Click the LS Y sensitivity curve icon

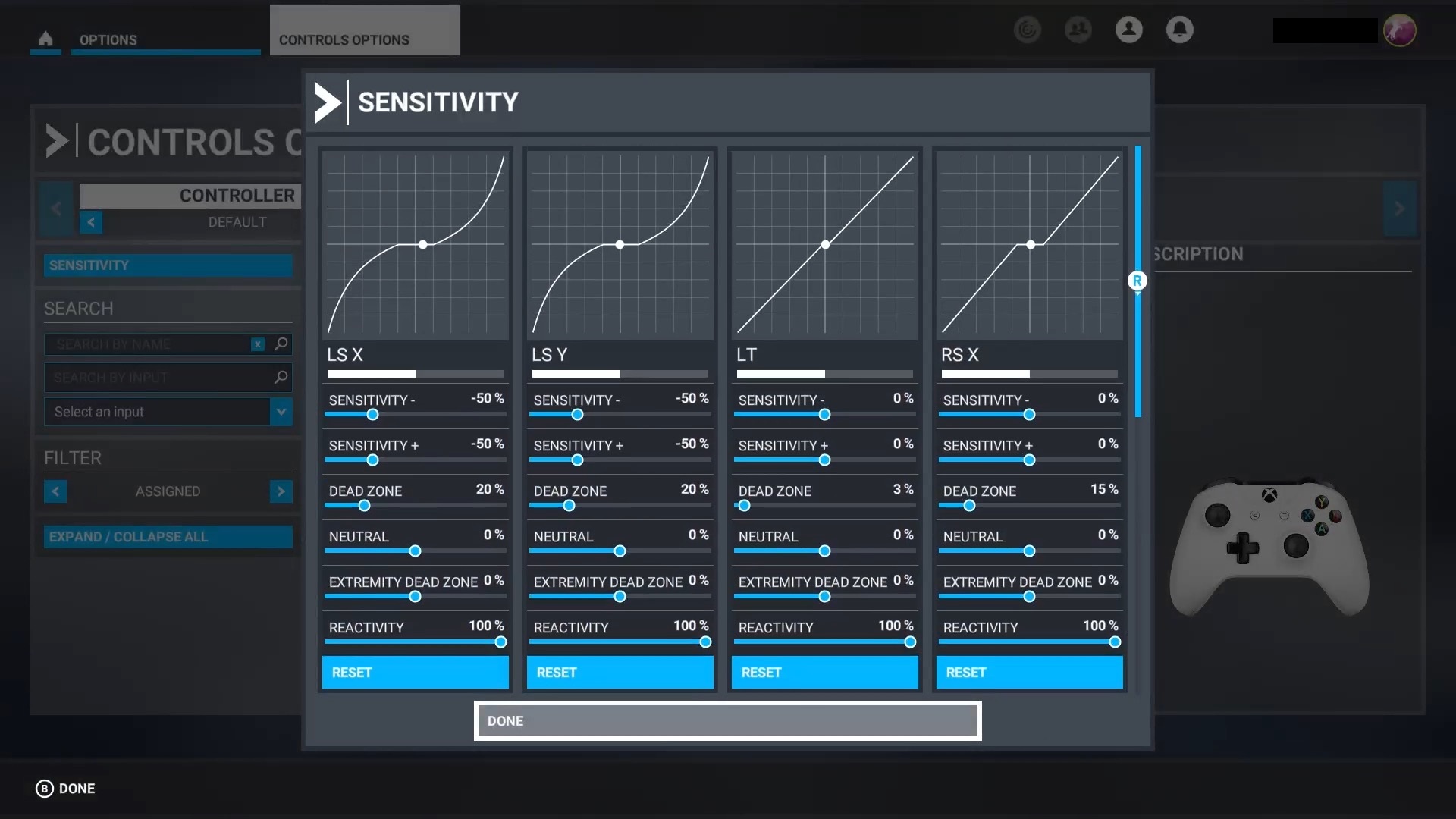[x=620, y=245]
